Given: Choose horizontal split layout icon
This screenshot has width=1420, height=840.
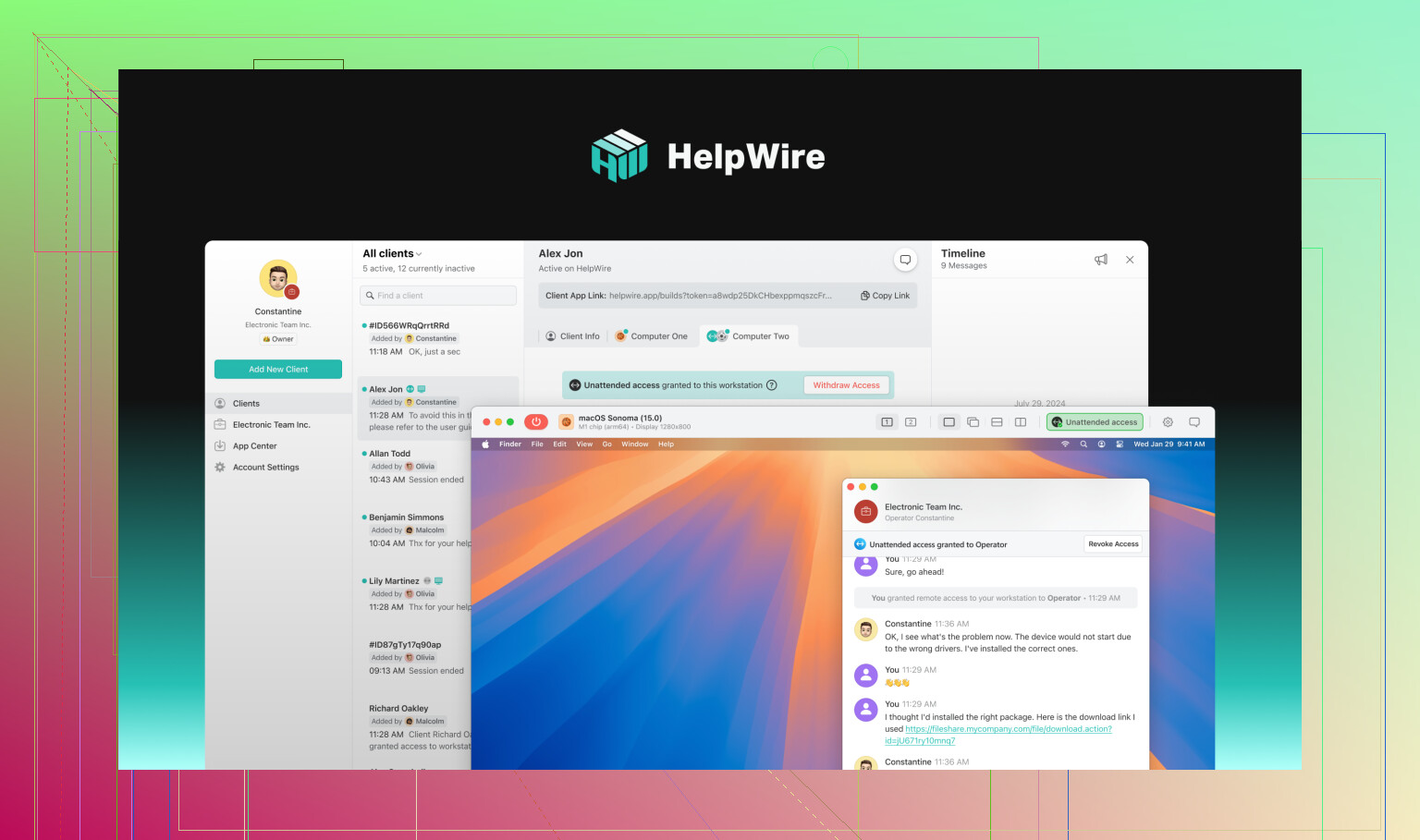Looking at the screenshot, I should pyautogui.click(x=997, y=422).
